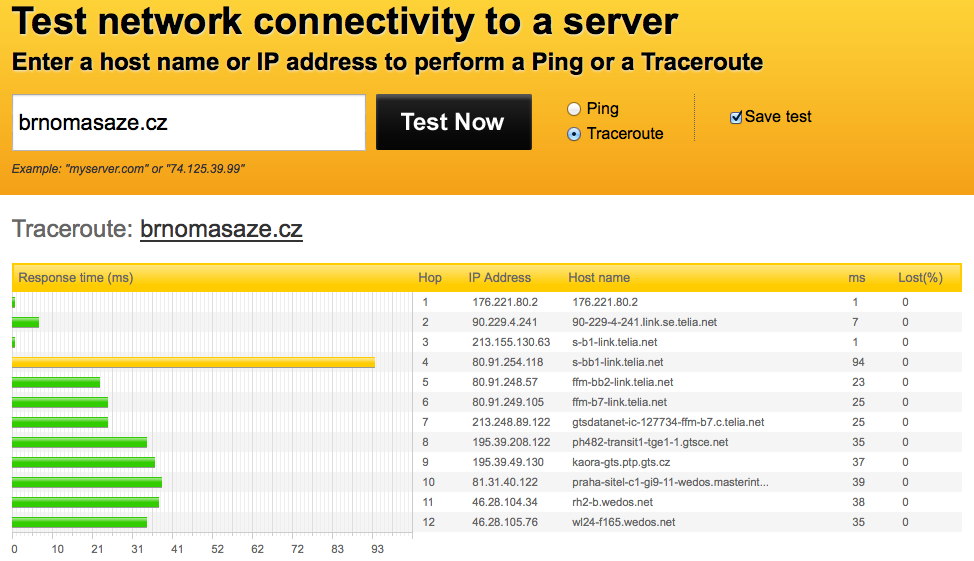Click the Host name column header
The height and width of the screenshot is (561, 974).
click(599, 278)
